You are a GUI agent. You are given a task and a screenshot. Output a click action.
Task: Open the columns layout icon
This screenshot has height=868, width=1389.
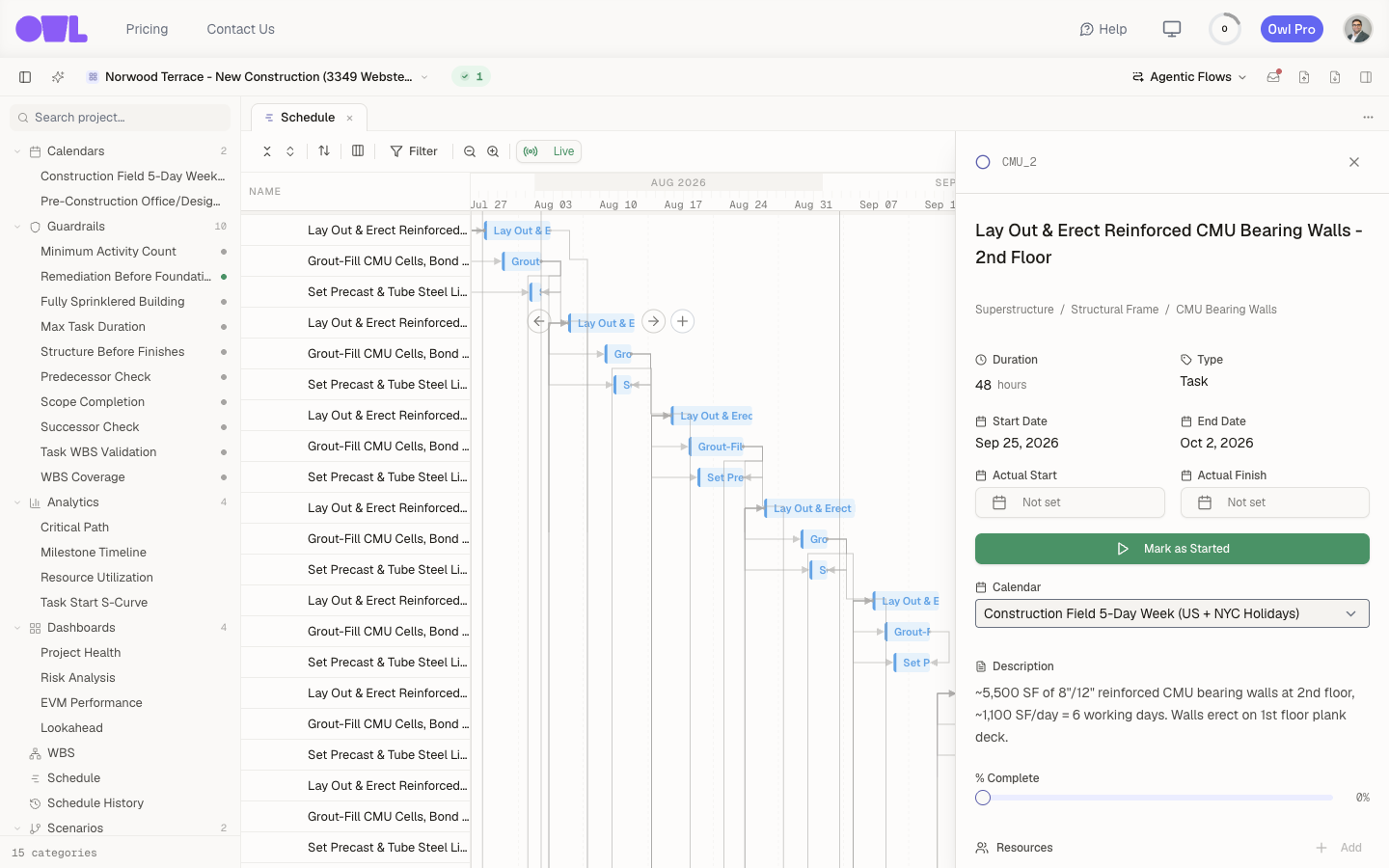[x=358, y=150]
